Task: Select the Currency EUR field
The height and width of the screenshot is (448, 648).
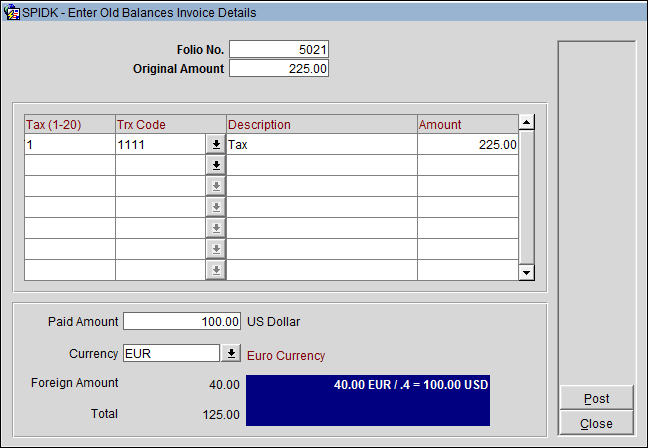Action: click(170, 354)
